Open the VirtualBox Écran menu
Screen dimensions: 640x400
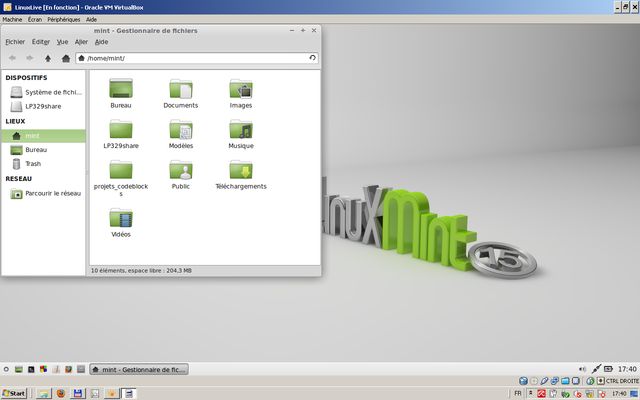(35, 19)
